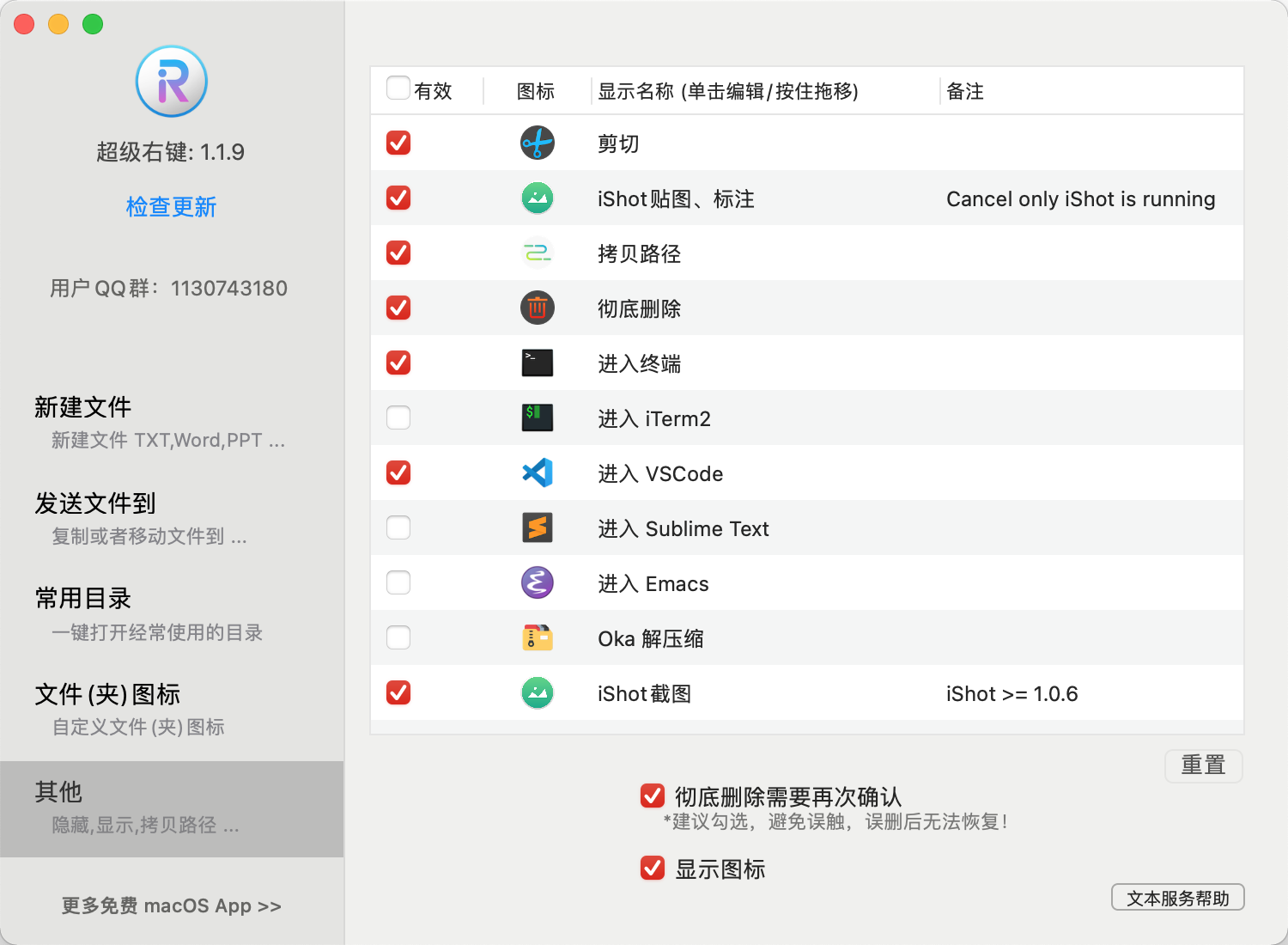Click the VSCode icon

(538, 472)
